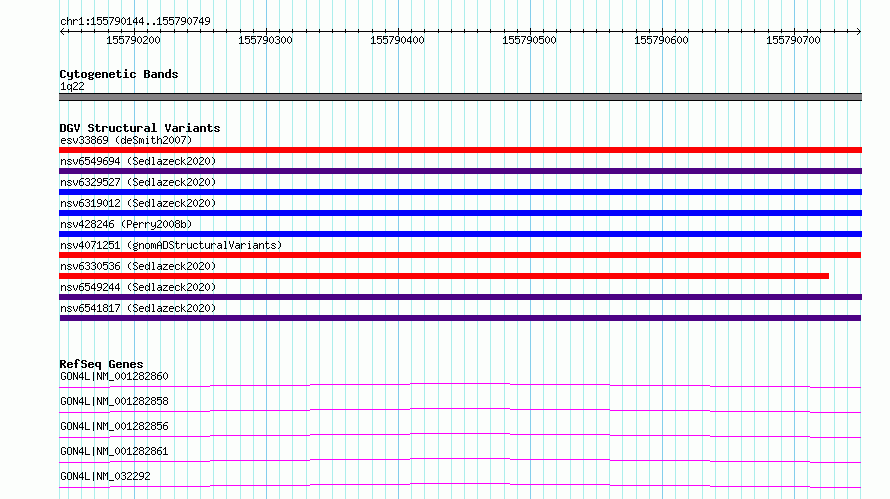Image resolution: width=890 pixels, height=499 pixels.
Task: Click ruler tick label 155790200
Action: pos(133,40)
